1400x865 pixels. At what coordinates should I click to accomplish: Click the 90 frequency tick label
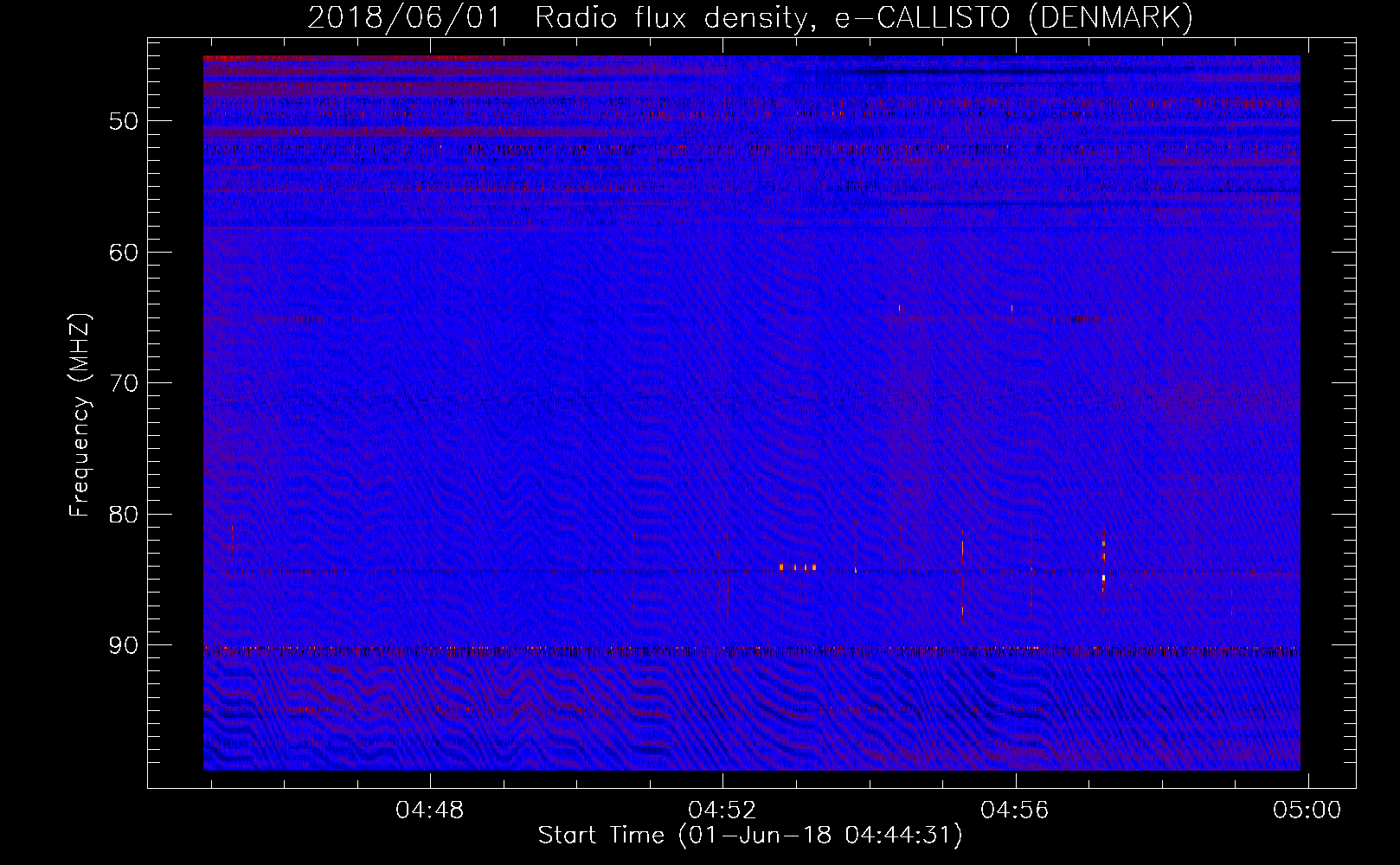tap(124, 645)
